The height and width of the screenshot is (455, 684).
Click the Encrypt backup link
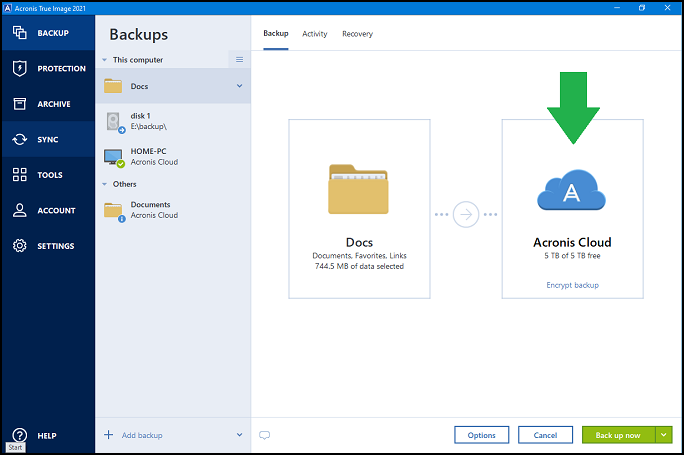(x=572, y=286)
